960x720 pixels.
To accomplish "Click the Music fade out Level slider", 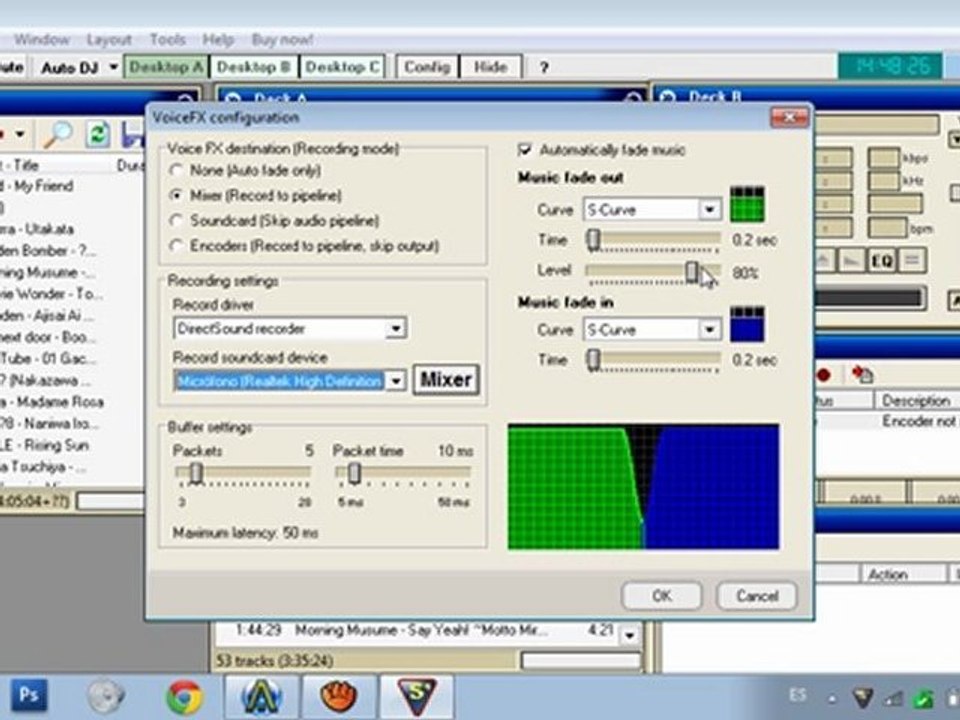I will tap(653, 272).
